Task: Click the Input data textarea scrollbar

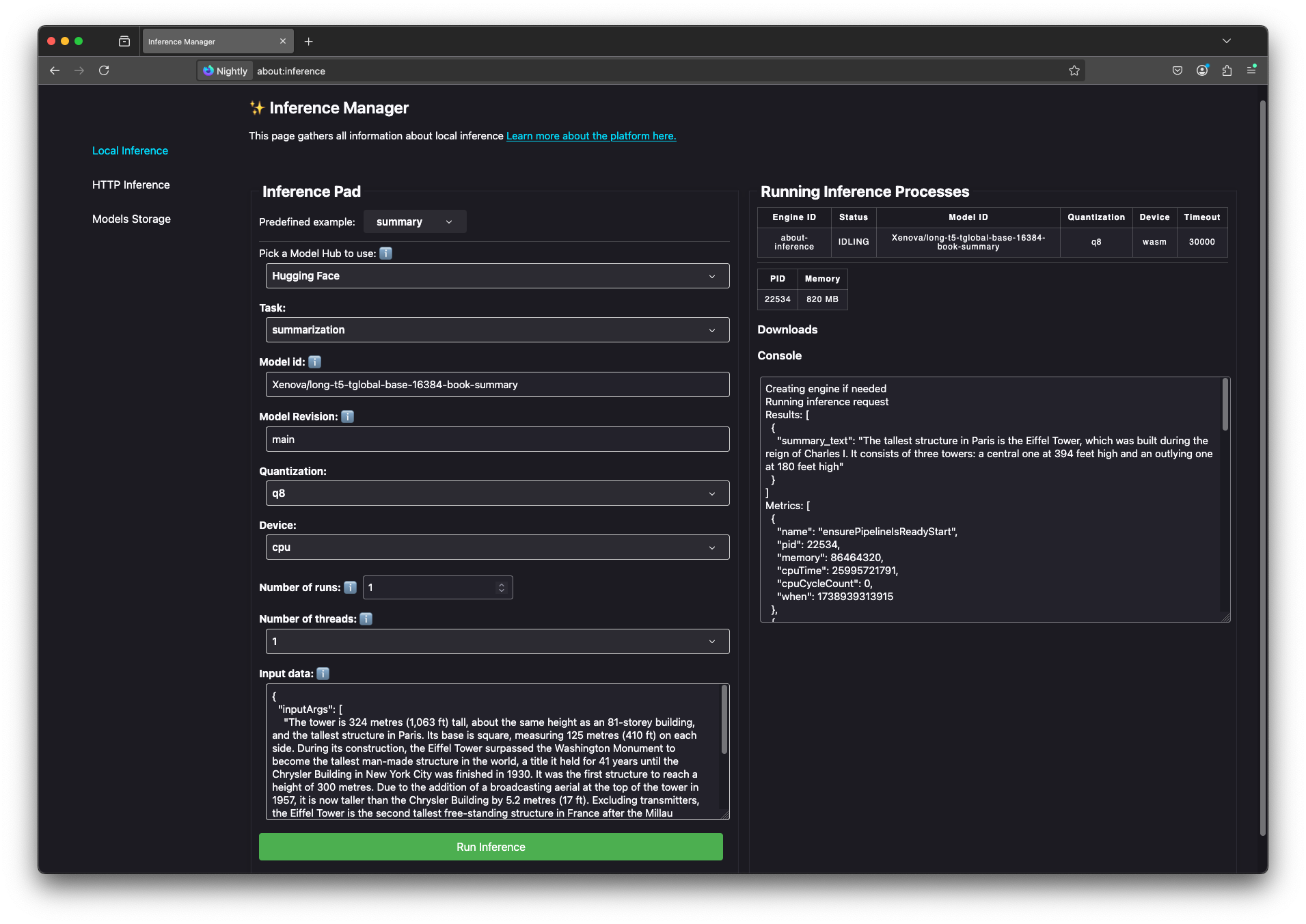Action: 724,720
